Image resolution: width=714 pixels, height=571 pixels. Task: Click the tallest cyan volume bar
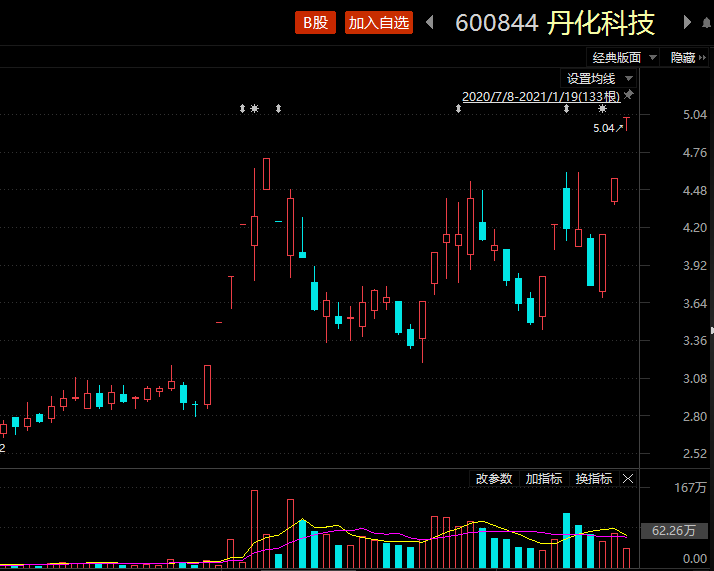click(566, 540)
